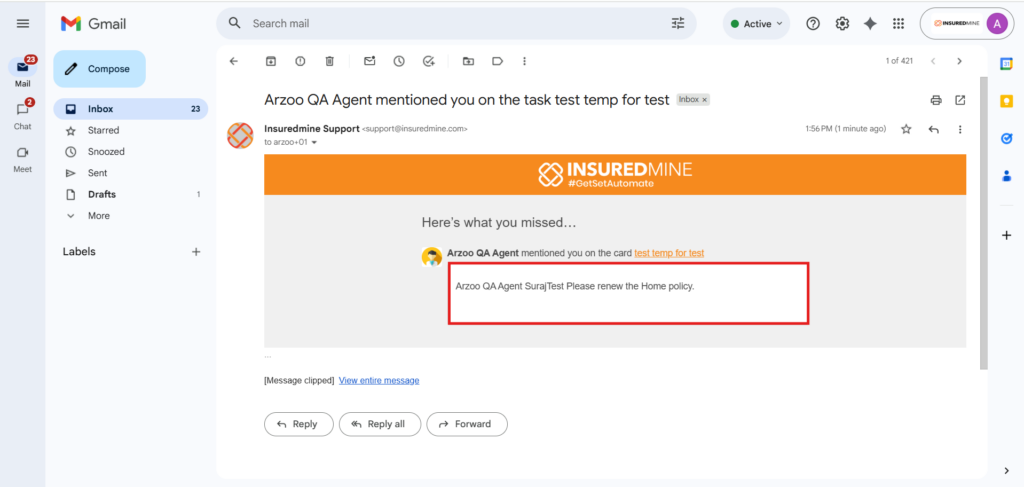Toggle the main menu sidebar
The image size is (1024, 487).
23,24
